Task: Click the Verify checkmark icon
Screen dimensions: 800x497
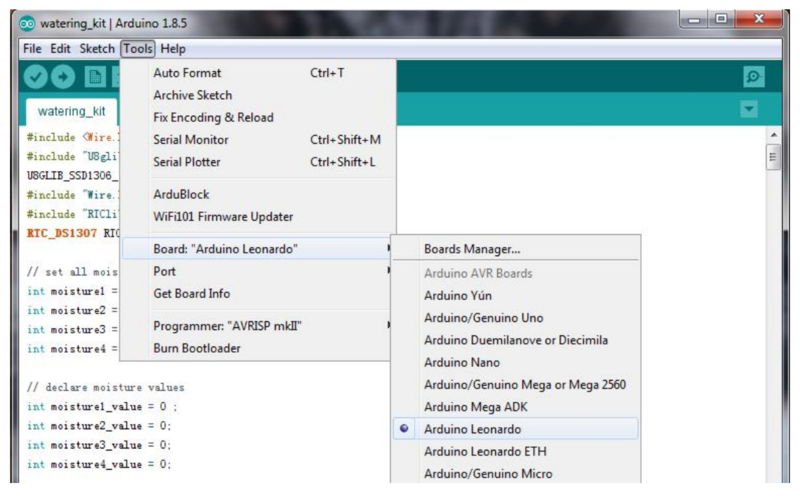Action: point(35,77)
